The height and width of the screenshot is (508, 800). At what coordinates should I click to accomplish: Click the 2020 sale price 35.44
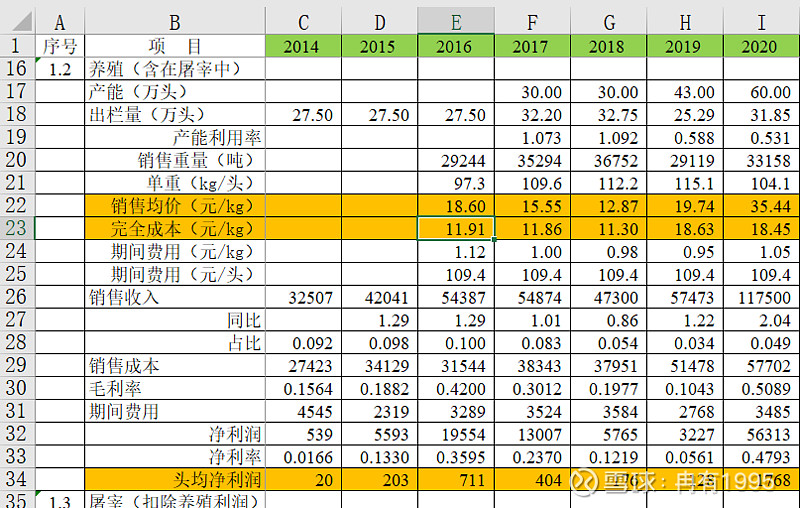pyautogui.click(x=761, y=206)
